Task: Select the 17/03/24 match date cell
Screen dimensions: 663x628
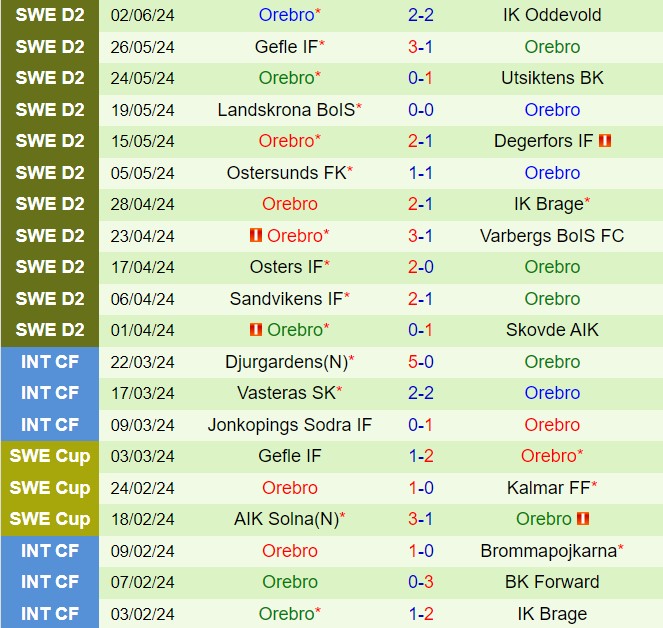Action: [143, 393]
